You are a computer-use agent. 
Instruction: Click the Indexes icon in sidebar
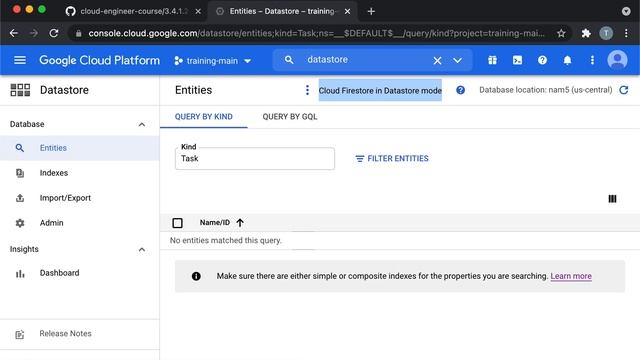coord(20,173)
